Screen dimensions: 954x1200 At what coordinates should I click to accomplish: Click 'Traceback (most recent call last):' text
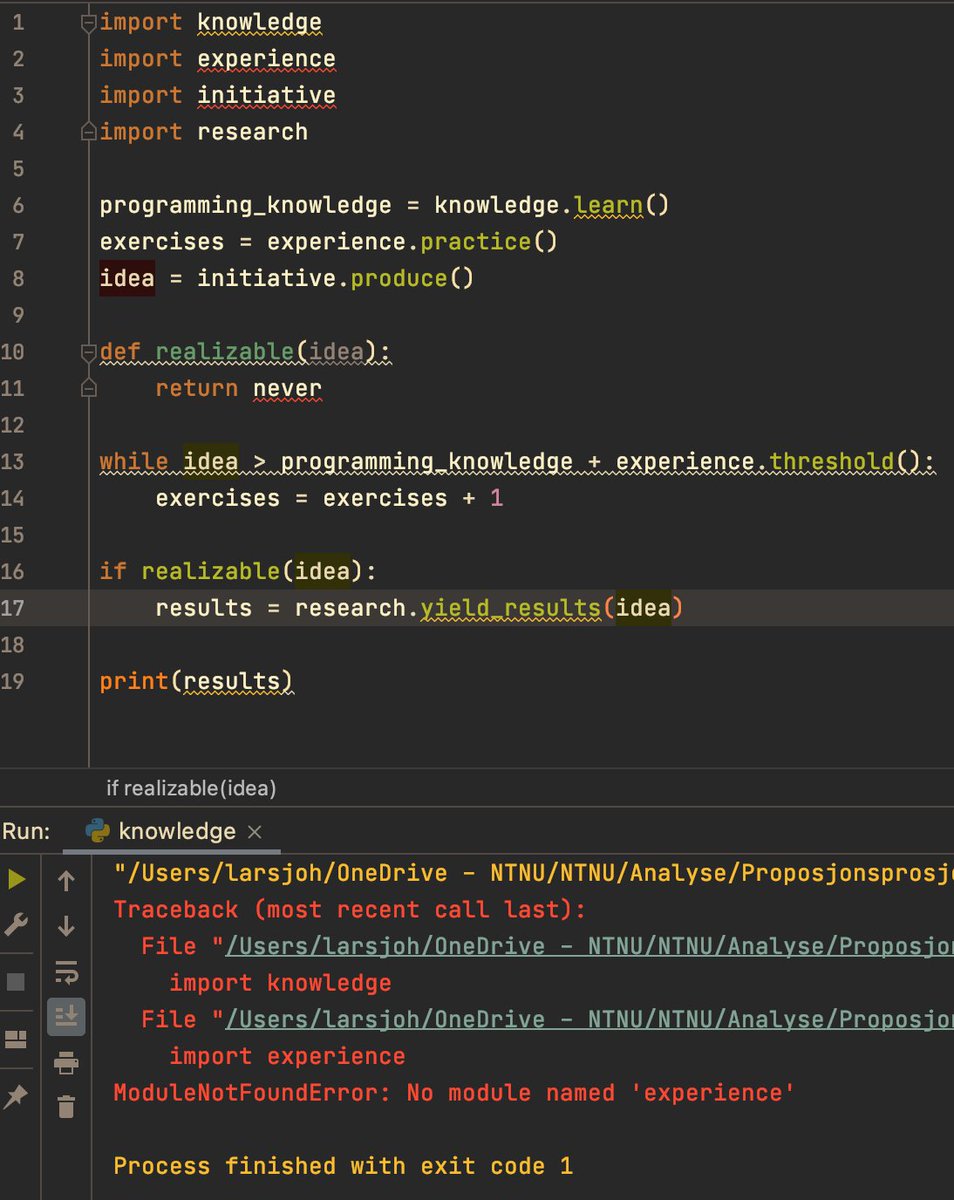pos(349,910)
